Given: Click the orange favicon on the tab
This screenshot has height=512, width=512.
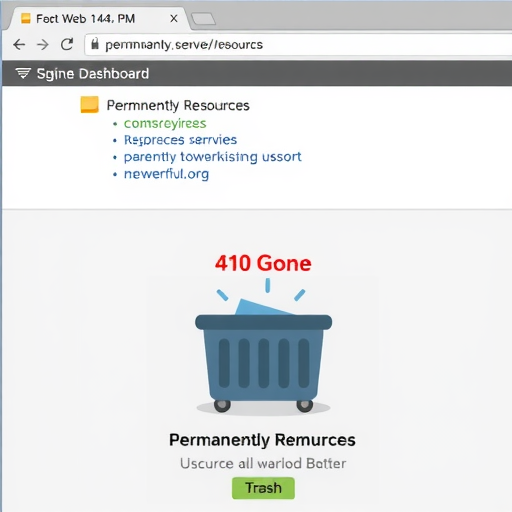Looking at the screenshot, I should 26,18.
